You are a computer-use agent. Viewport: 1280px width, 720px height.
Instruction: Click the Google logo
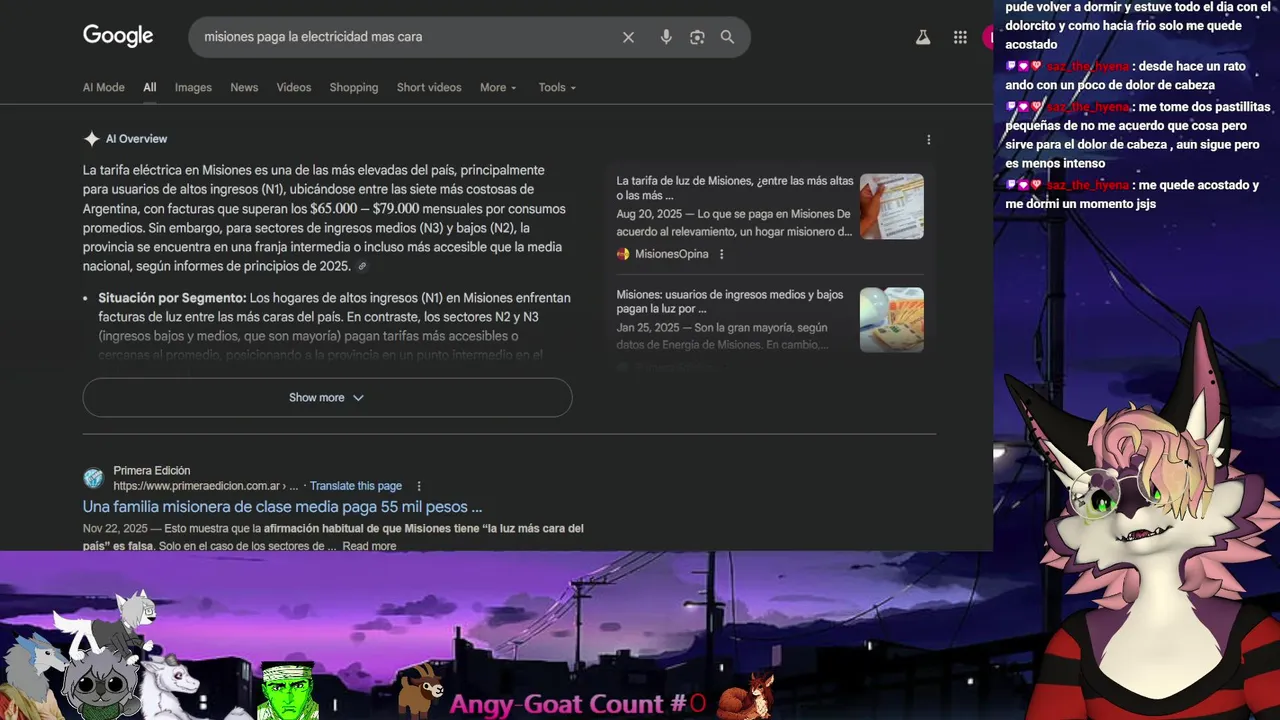coord(118,36)
